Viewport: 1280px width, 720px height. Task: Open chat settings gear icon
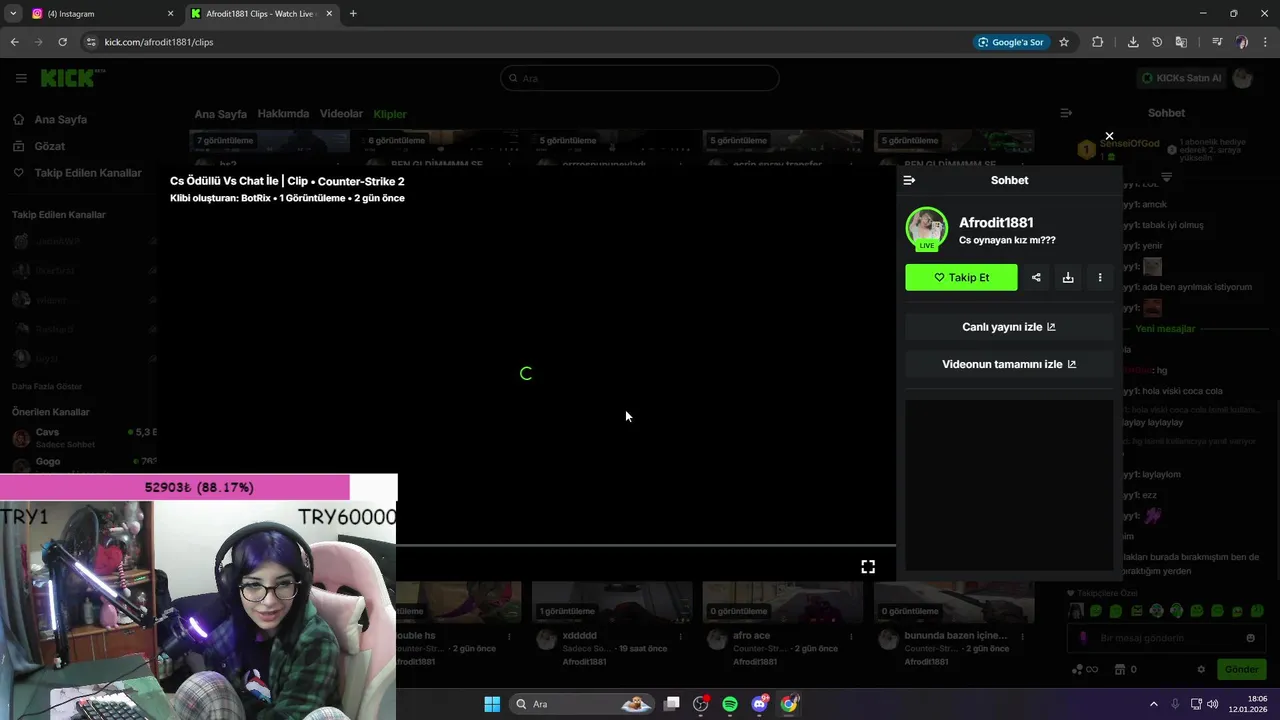pyautogui.click(x=1201, y=670)
